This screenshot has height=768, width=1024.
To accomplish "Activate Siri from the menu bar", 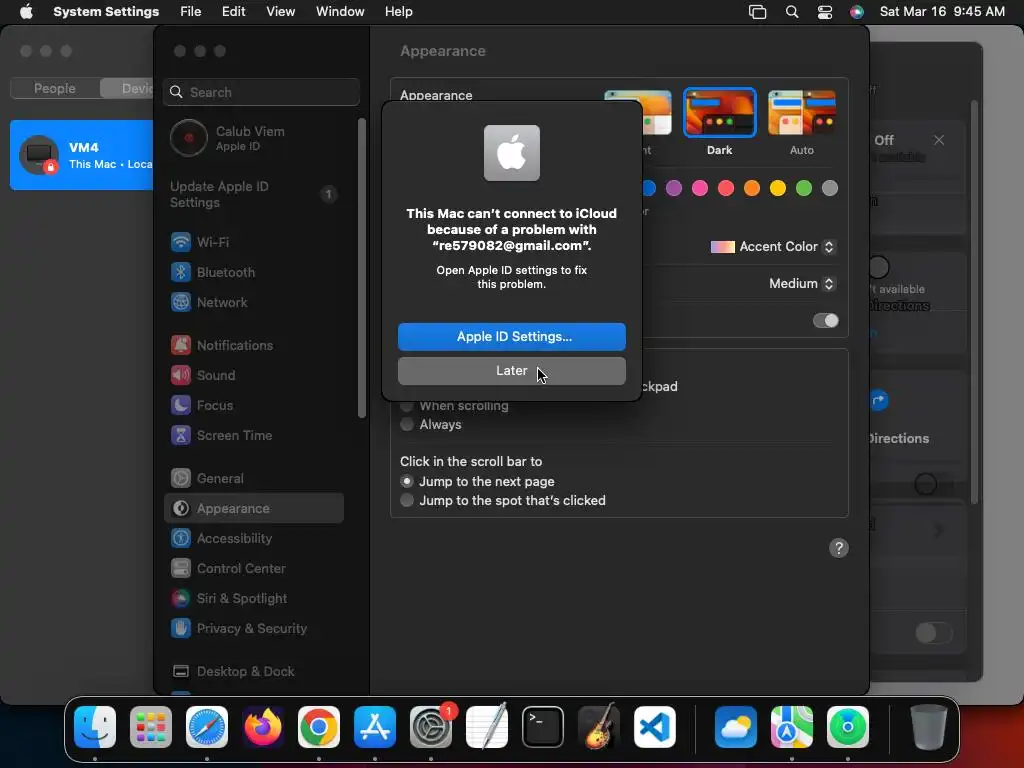I will coord(857,12).
